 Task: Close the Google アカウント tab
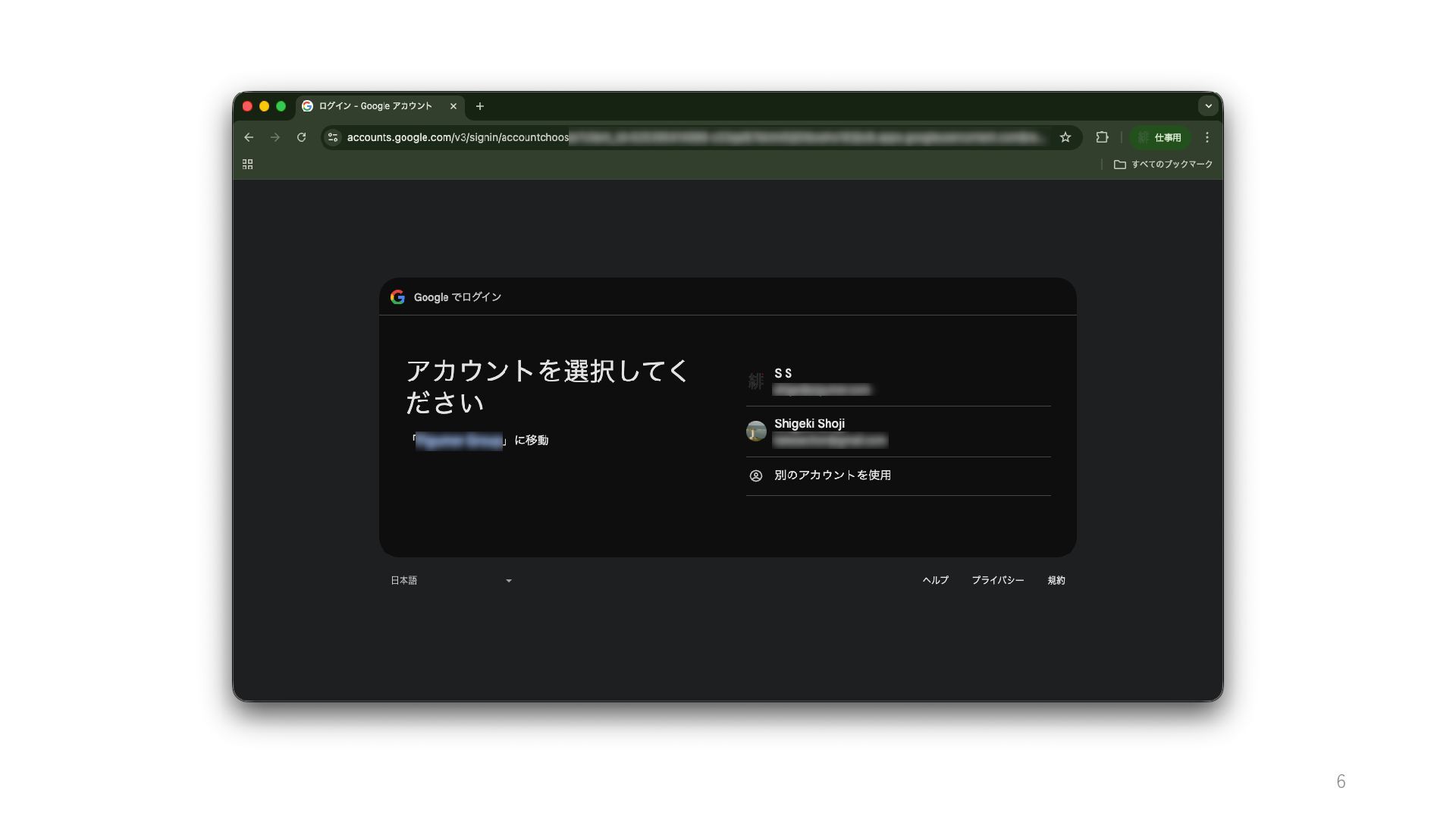[x=453, y=106]
